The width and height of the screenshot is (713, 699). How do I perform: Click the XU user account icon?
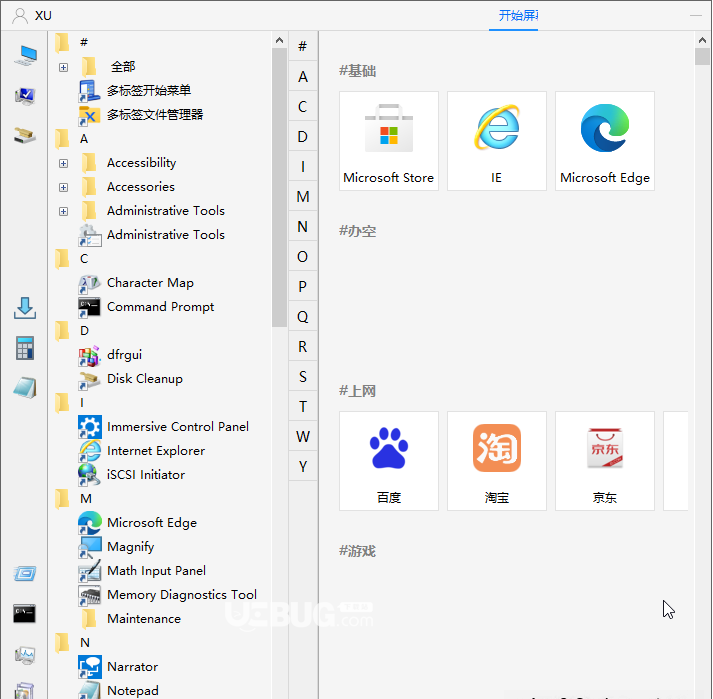20,15
